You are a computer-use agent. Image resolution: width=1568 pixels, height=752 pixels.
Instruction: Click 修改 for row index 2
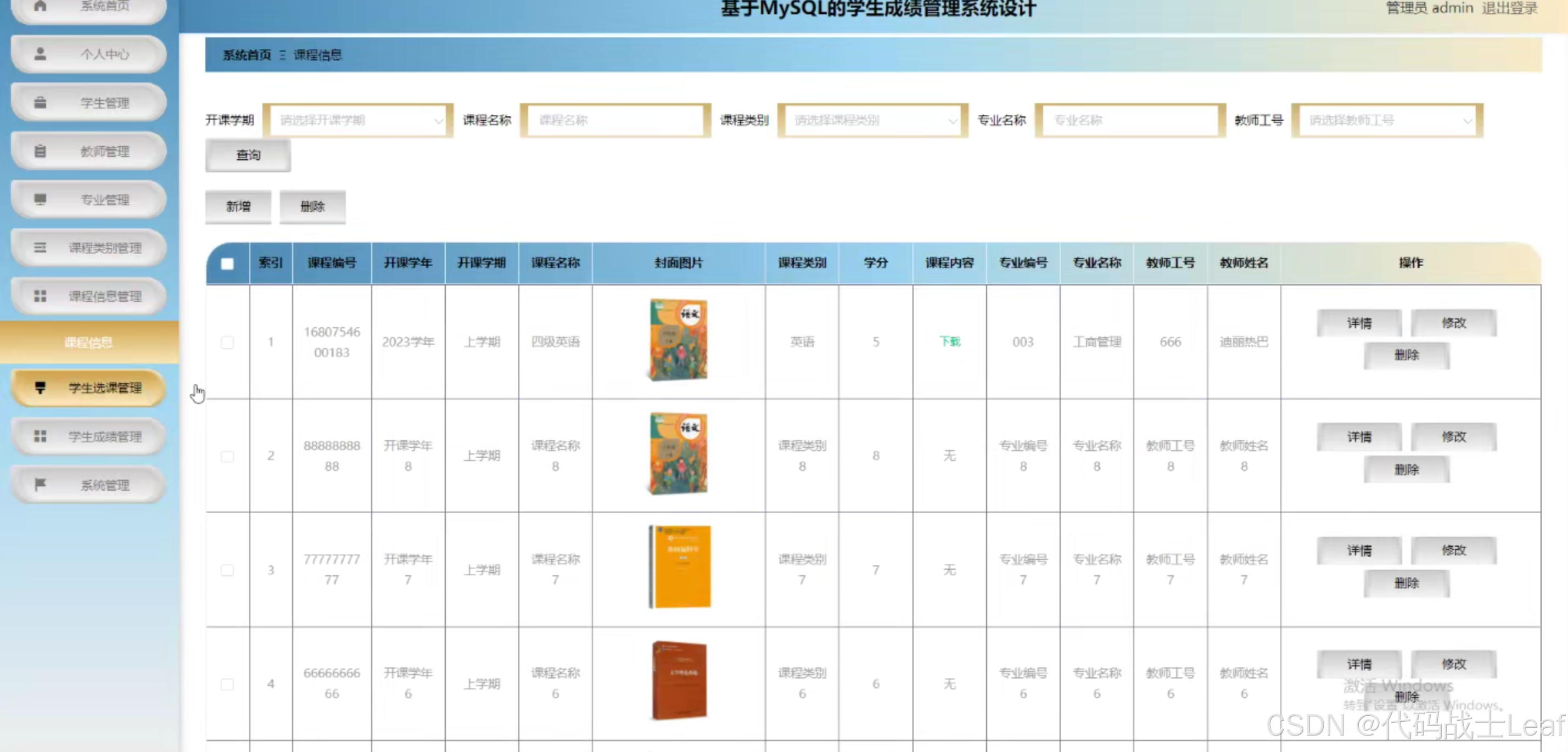point(1453,437)
